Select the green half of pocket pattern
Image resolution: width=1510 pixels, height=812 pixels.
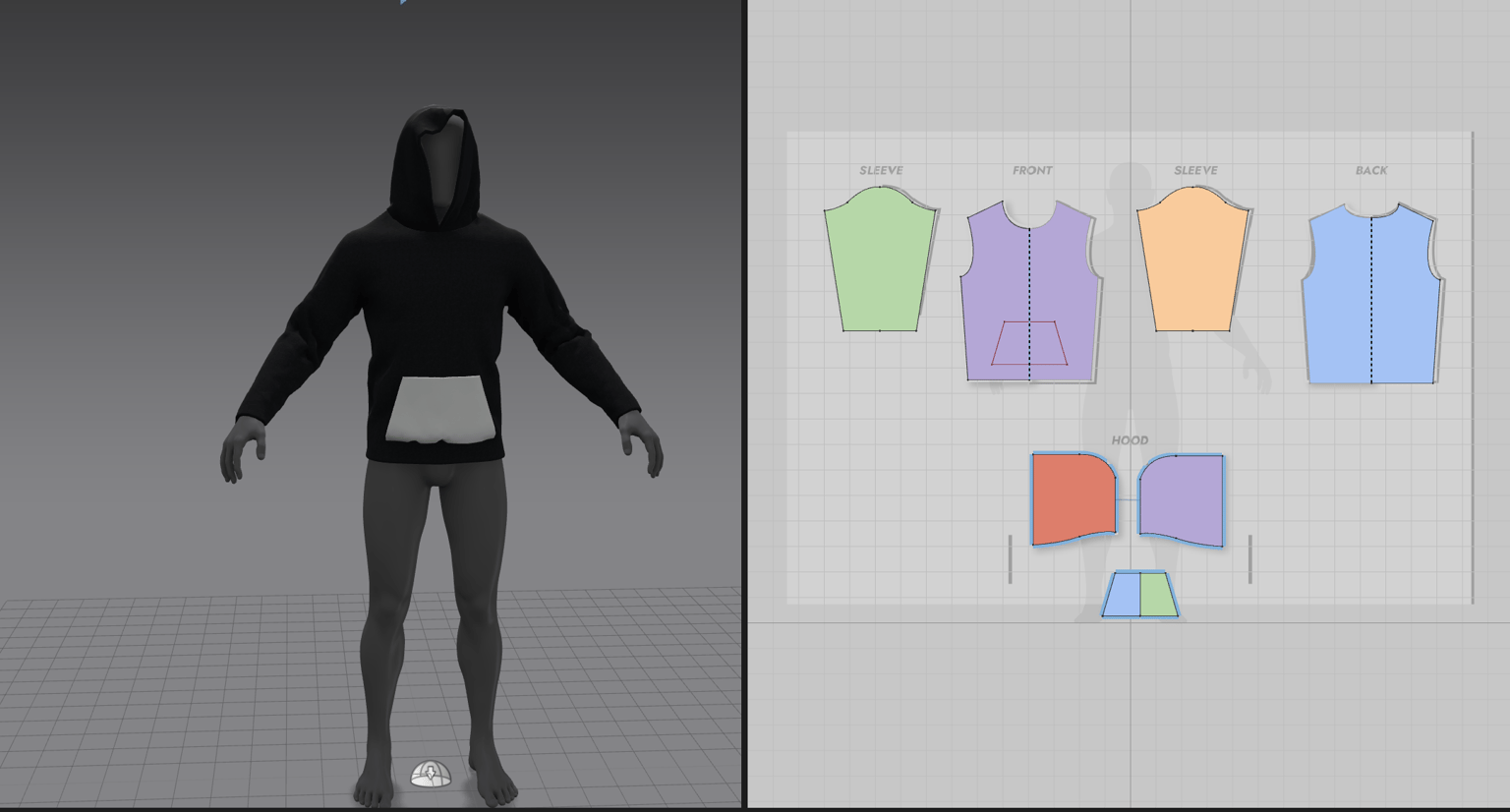pos(1157,596)
